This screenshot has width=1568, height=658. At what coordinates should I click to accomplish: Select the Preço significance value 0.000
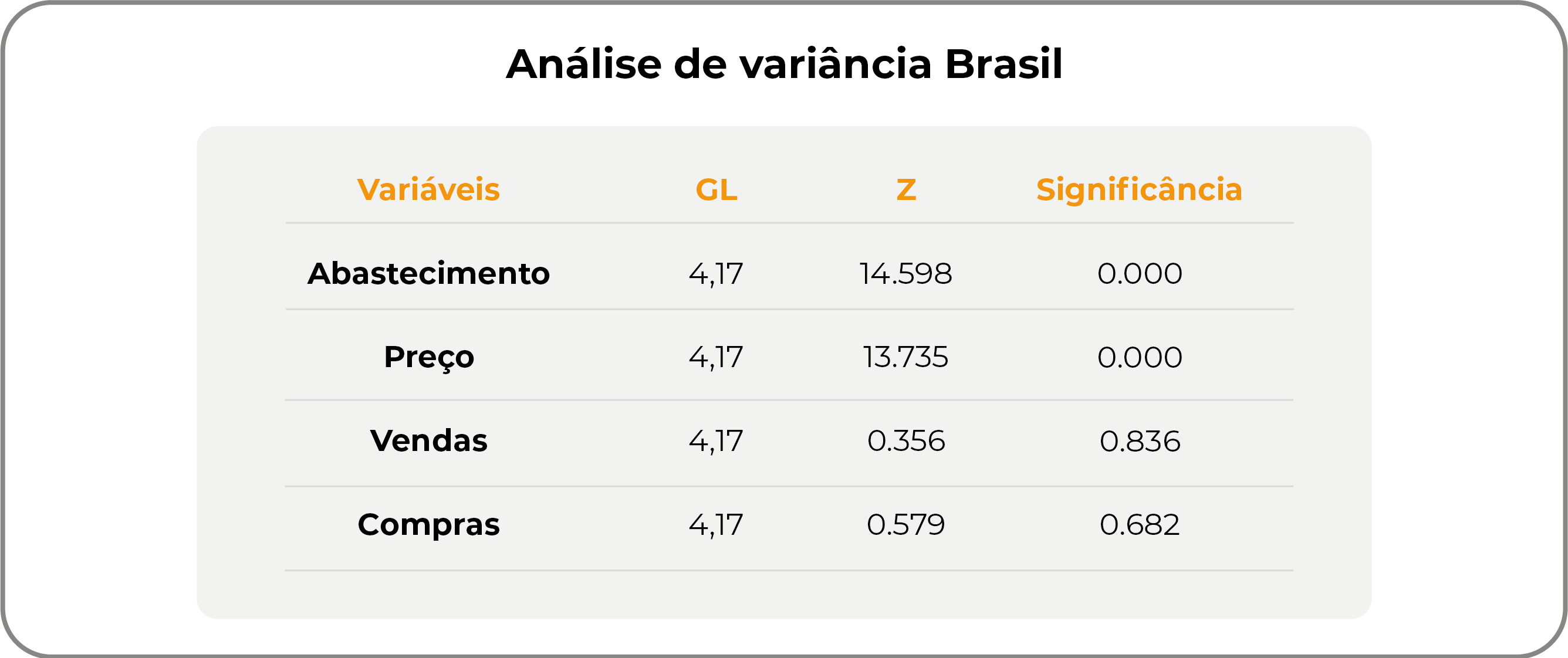click(x=1140, y=357)
